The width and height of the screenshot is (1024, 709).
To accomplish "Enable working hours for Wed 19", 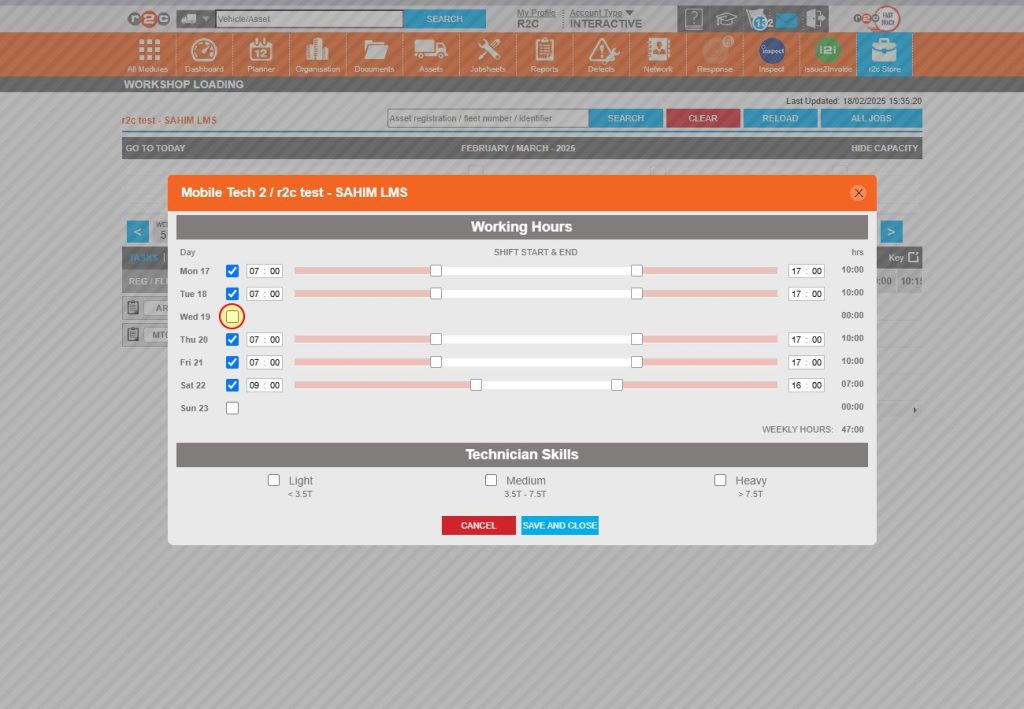I will pos(232,316).
